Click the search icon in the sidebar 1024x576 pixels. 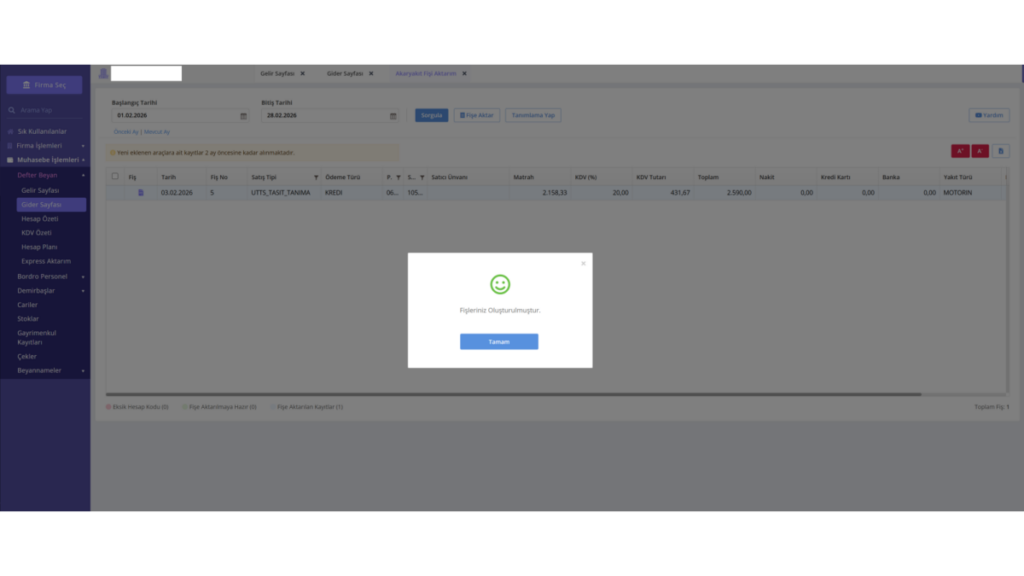pyautogui.click(x=12, y=110)
